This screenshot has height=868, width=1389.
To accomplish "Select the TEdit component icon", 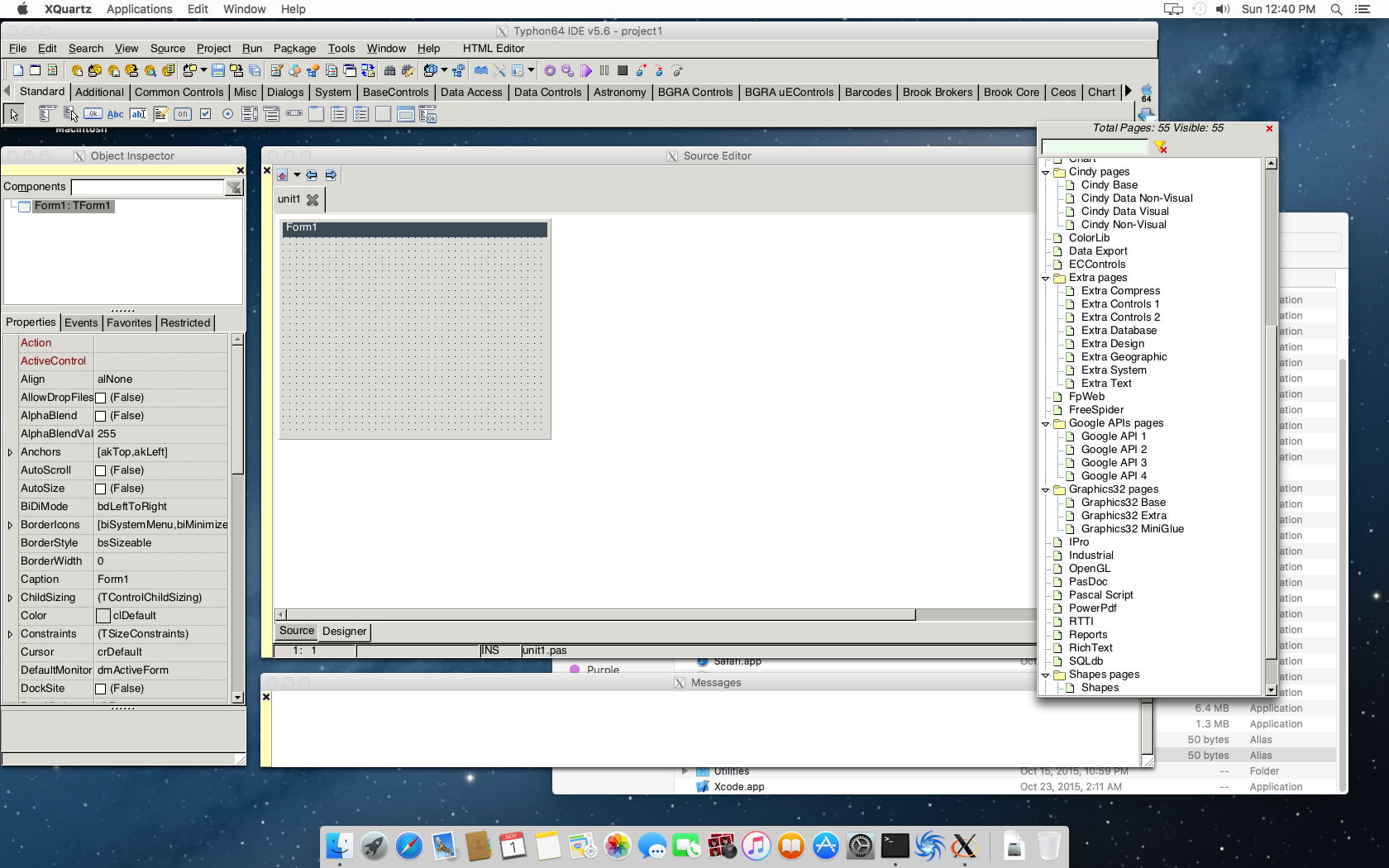I will 138,114.
